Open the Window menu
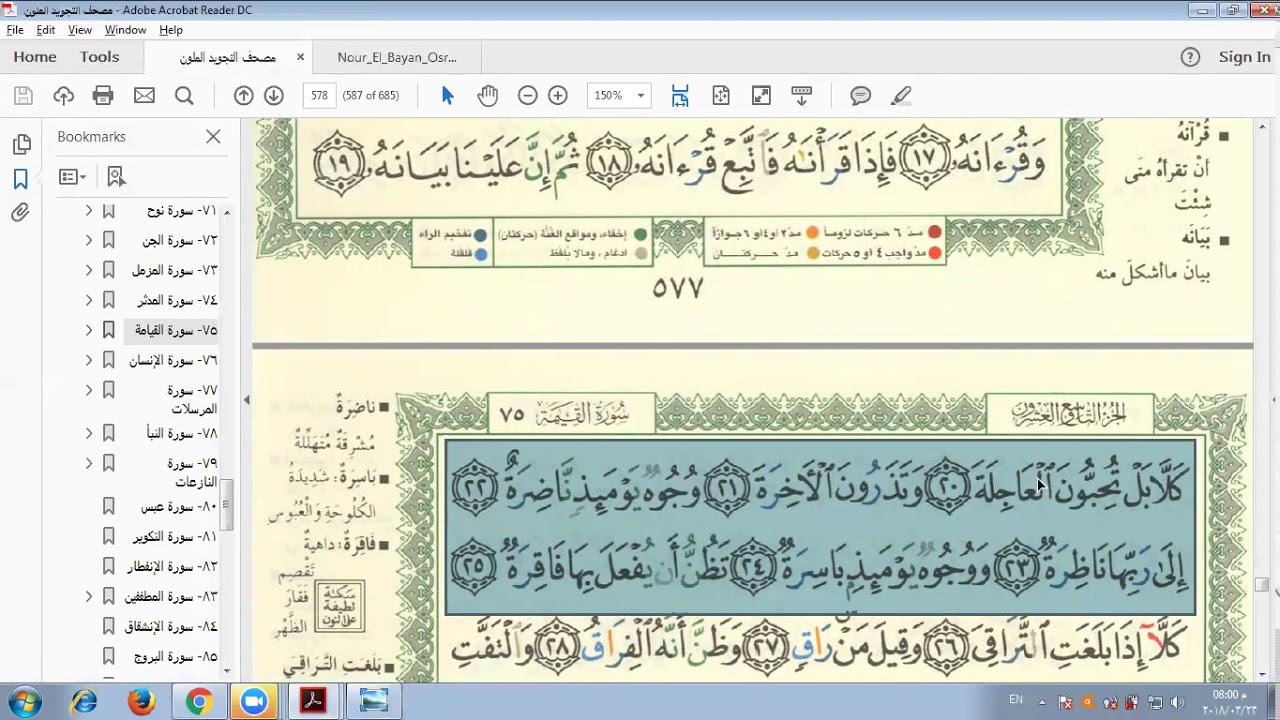1280x720 pixels. point(125,30)
